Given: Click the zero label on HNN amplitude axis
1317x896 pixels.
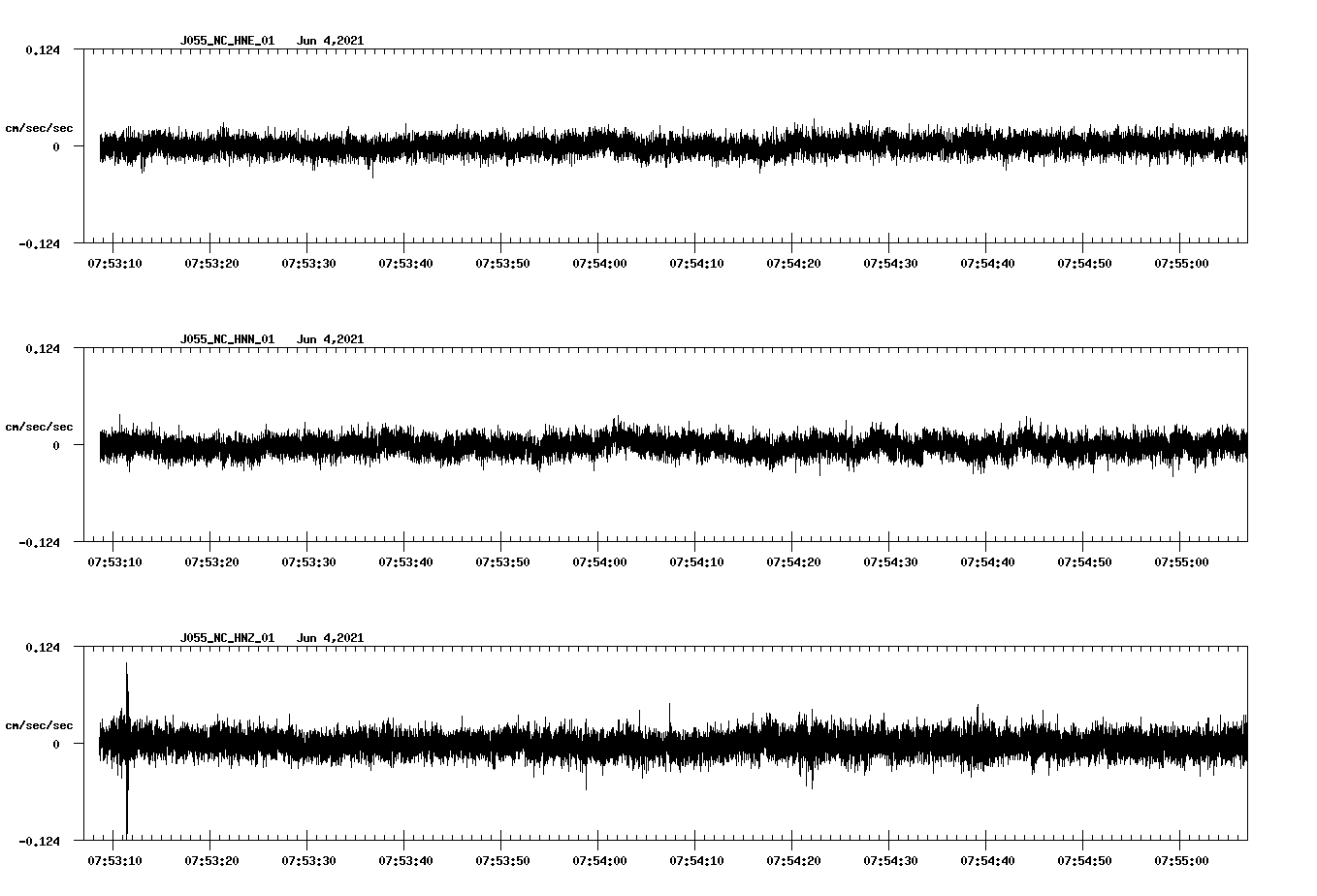Looking at the screenshot, I should point(56,446).
